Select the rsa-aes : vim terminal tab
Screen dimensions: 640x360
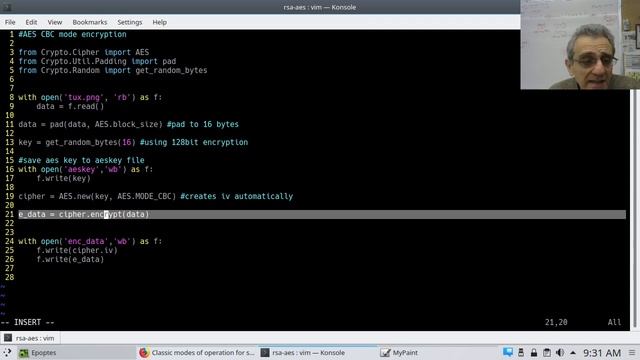coord(30,338)
